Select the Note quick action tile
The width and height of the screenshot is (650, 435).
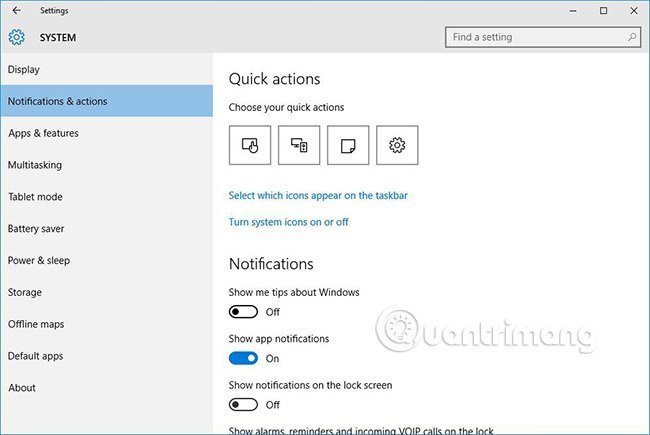click(348, 145)
